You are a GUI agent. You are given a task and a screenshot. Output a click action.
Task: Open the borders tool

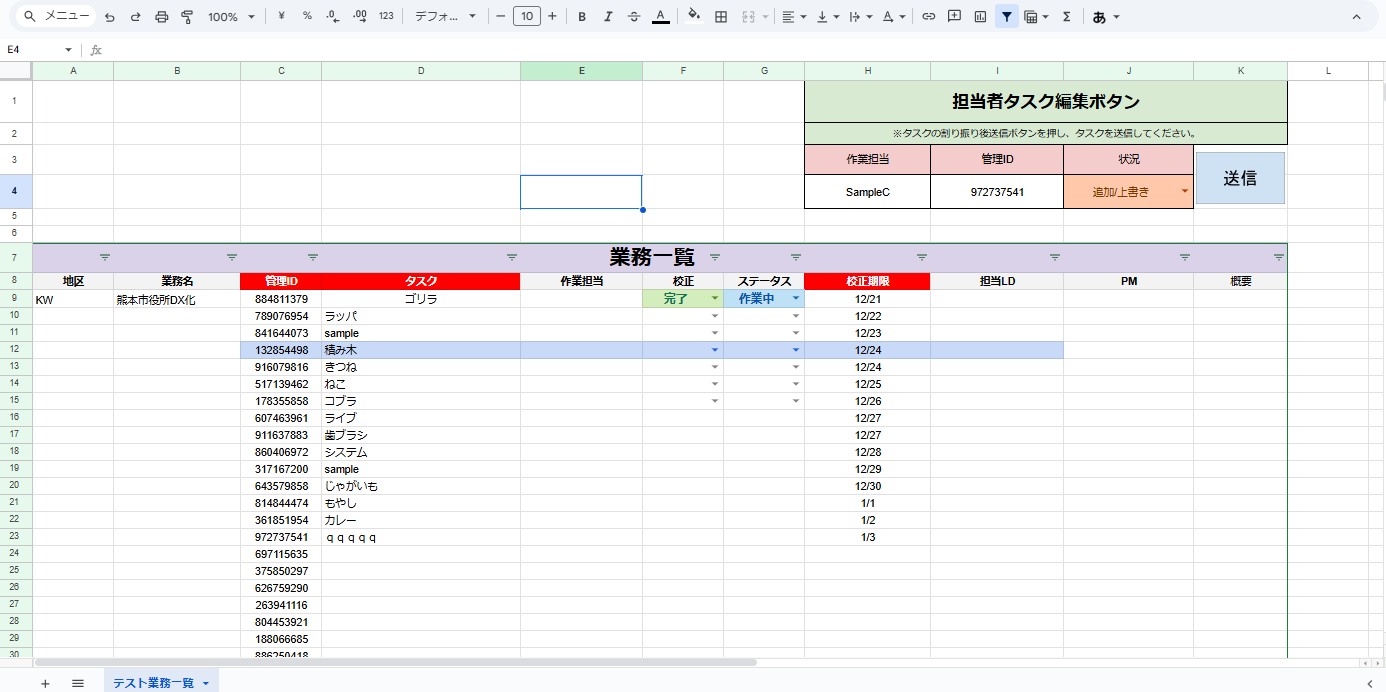point(720,17)
